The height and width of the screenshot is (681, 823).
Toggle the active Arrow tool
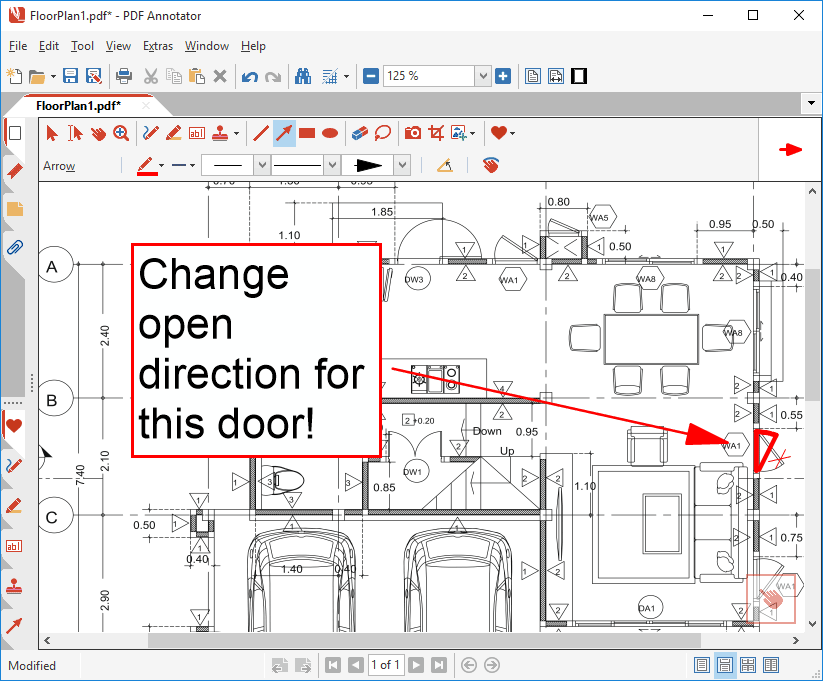coord(284,133)
